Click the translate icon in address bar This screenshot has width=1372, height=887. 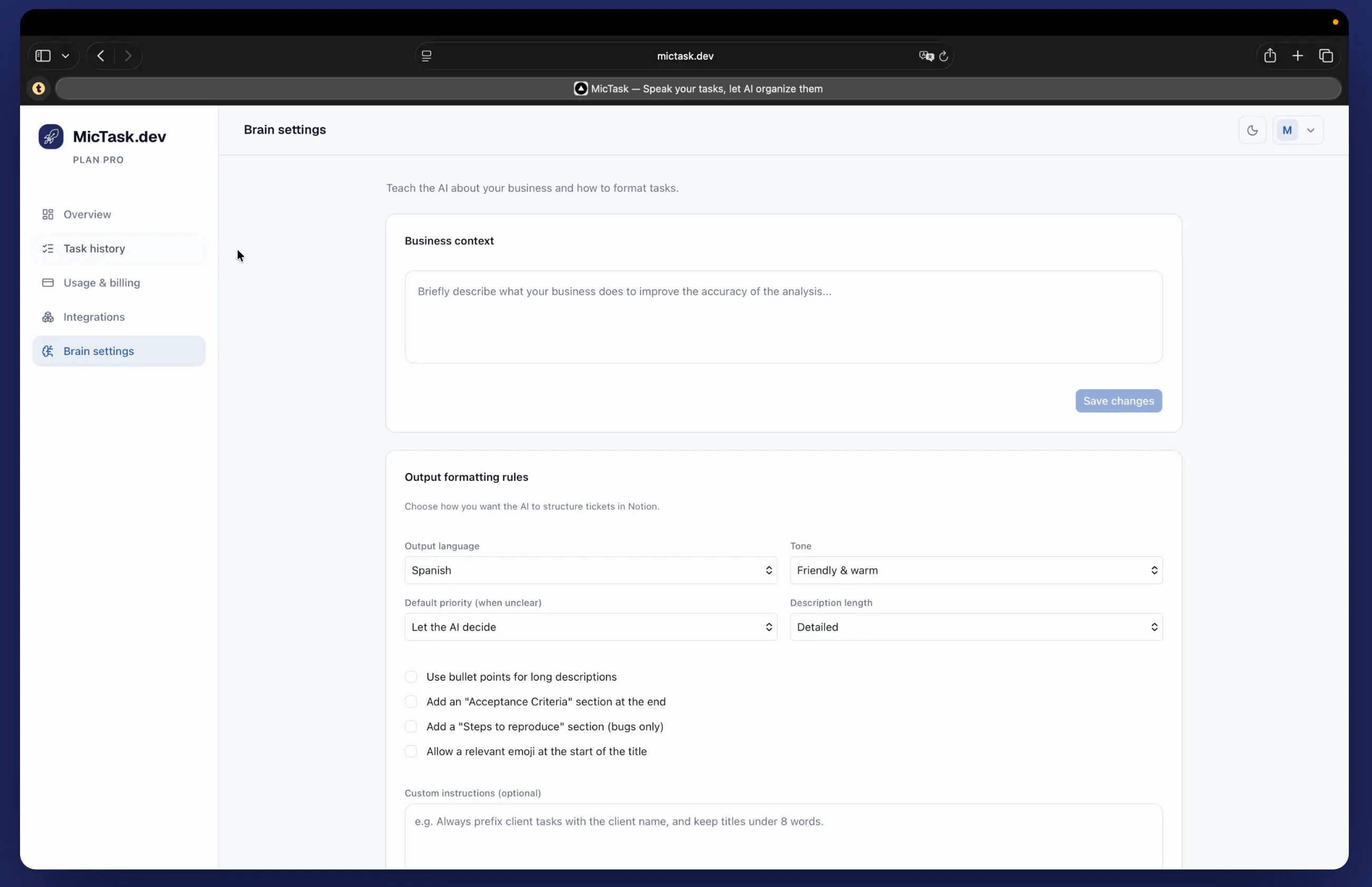click(926, 56)
